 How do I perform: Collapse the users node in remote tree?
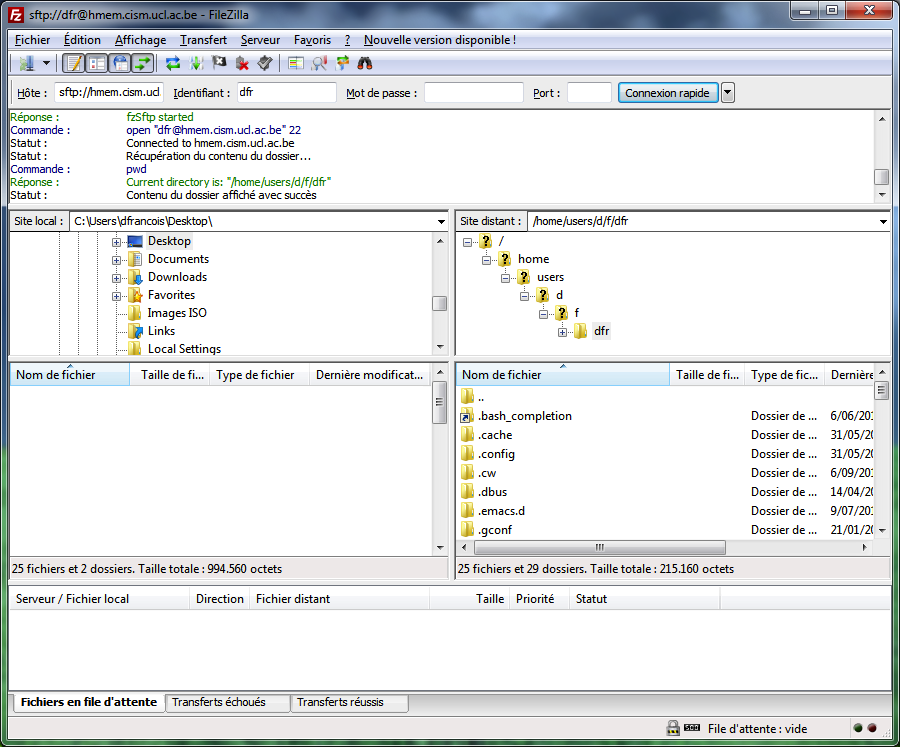click(x=505, y=278)
